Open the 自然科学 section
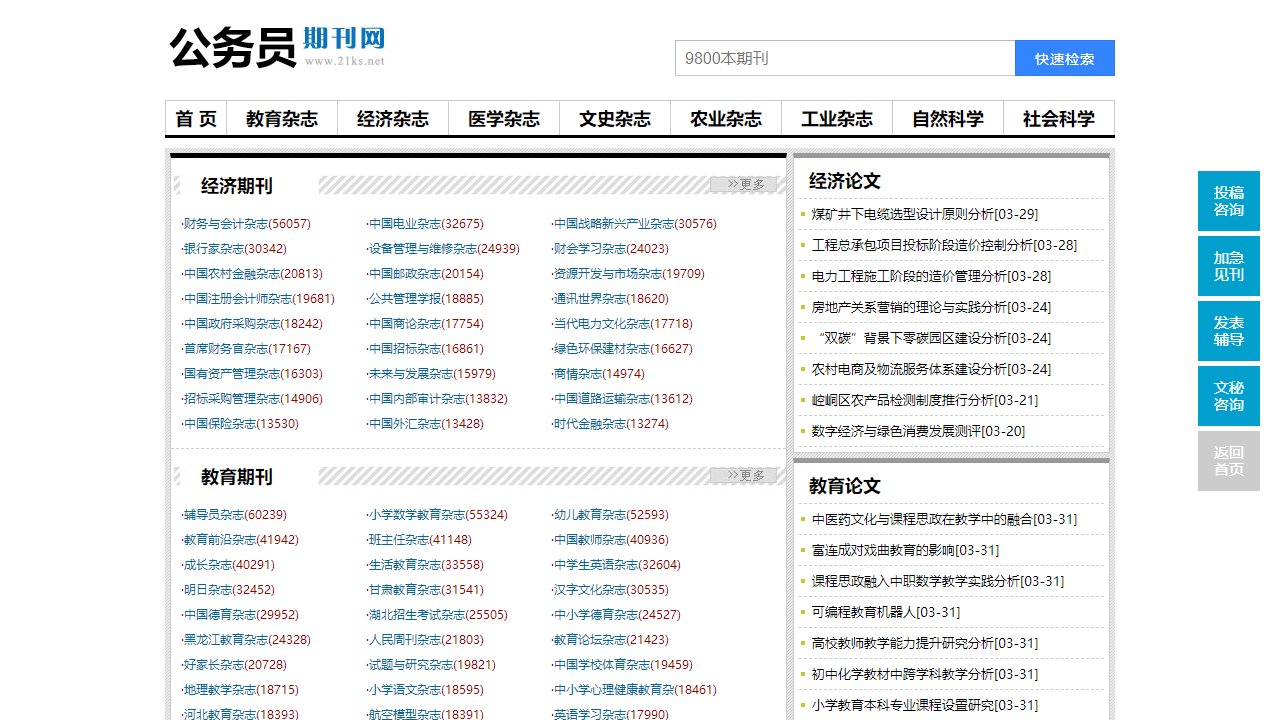The image size is (1280, 720). click(x=947, y=117)
